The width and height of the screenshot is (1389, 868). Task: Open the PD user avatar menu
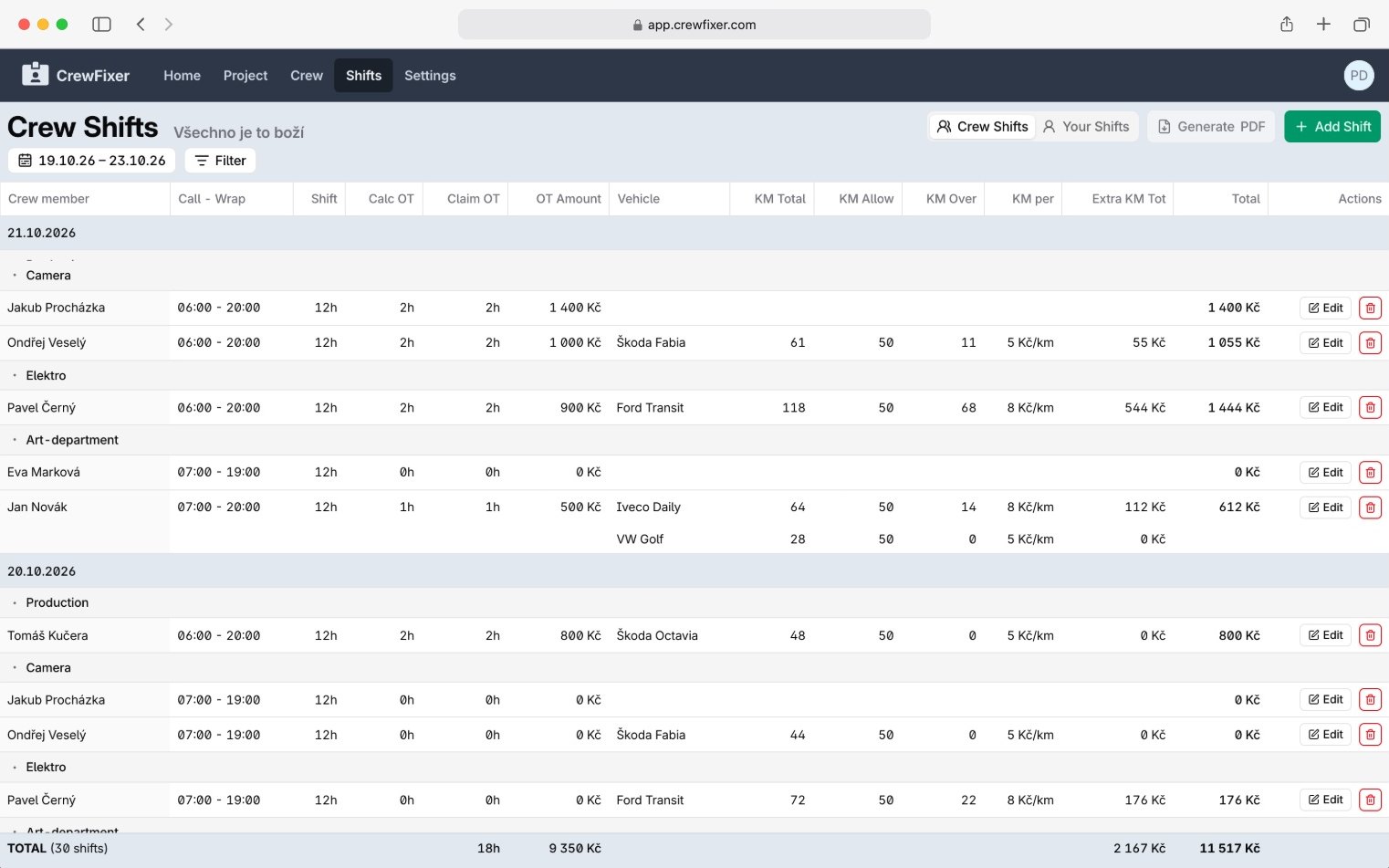[x=1359, y=76]
